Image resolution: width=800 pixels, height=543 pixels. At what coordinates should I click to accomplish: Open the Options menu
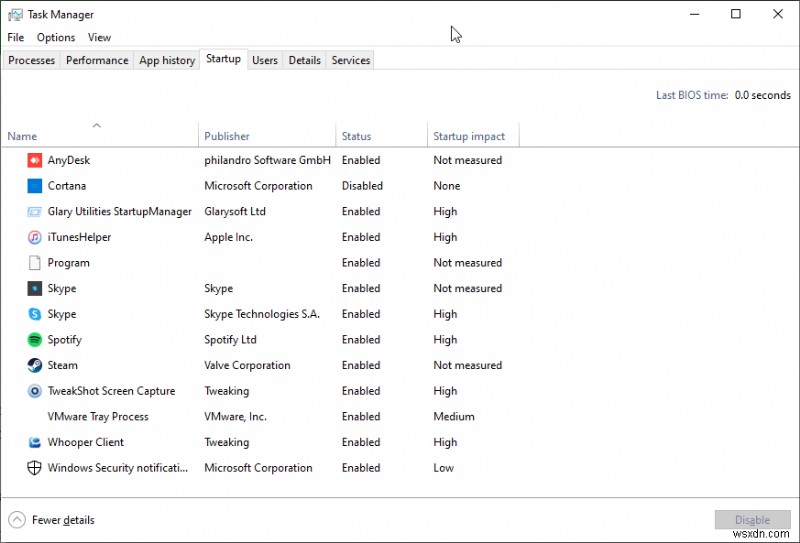click(56, 37)
